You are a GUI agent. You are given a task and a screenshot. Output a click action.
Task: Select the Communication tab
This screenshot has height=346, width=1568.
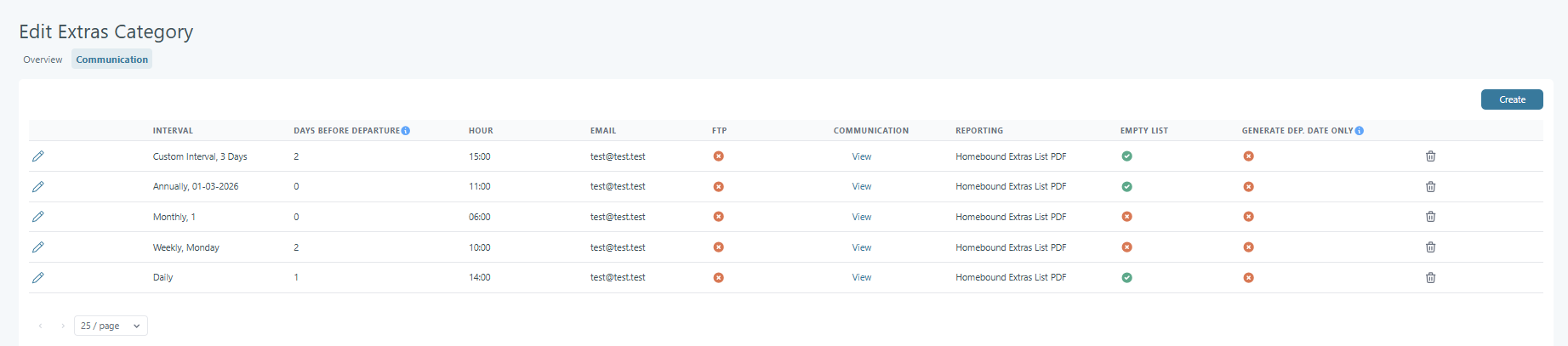point(111,60)
